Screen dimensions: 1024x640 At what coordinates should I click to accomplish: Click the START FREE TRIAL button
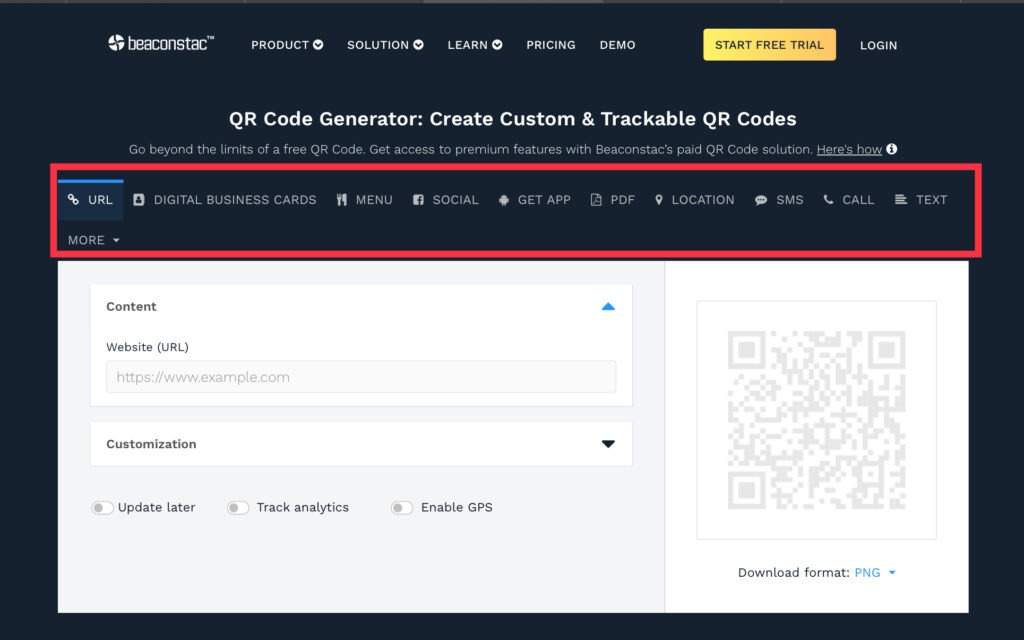coord(769,45)
